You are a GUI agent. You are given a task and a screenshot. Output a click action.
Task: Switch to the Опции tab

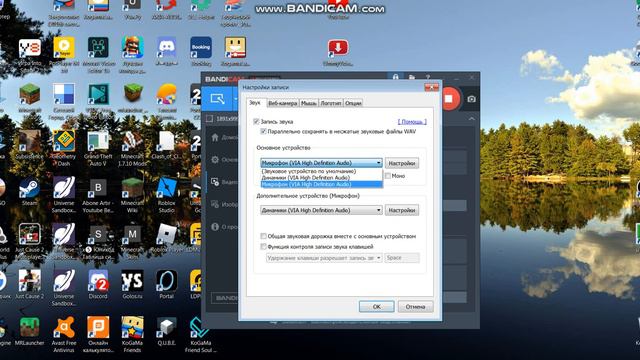pos(353,103)
